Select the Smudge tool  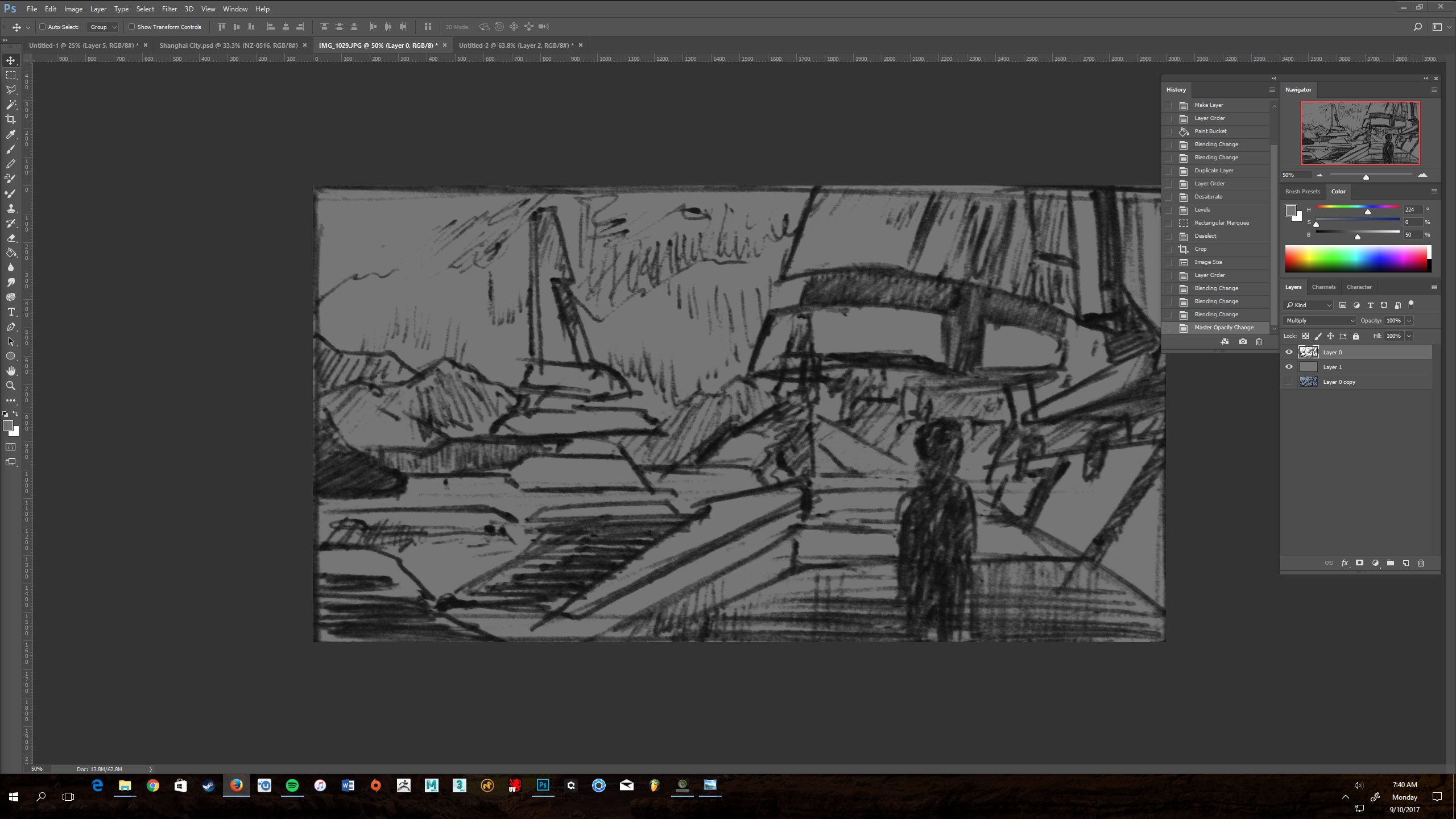pos(11,282)
